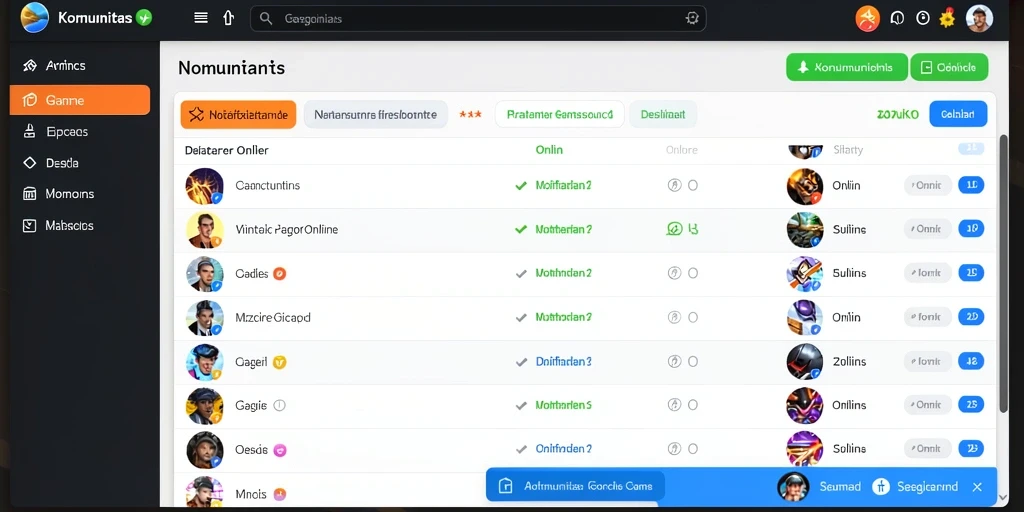Image resolution: width=1024 pixels, height=512 pixels.
Task: Open the Nartansurnre firesbotntte filter
Action: point(376,114)
